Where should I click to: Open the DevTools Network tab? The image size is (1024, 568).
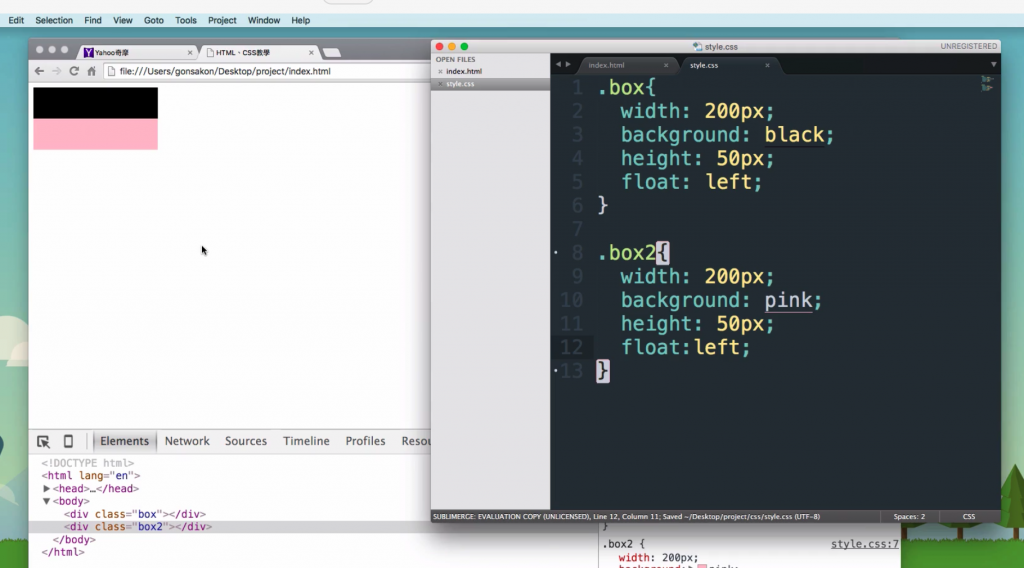[x=187, y=441]
